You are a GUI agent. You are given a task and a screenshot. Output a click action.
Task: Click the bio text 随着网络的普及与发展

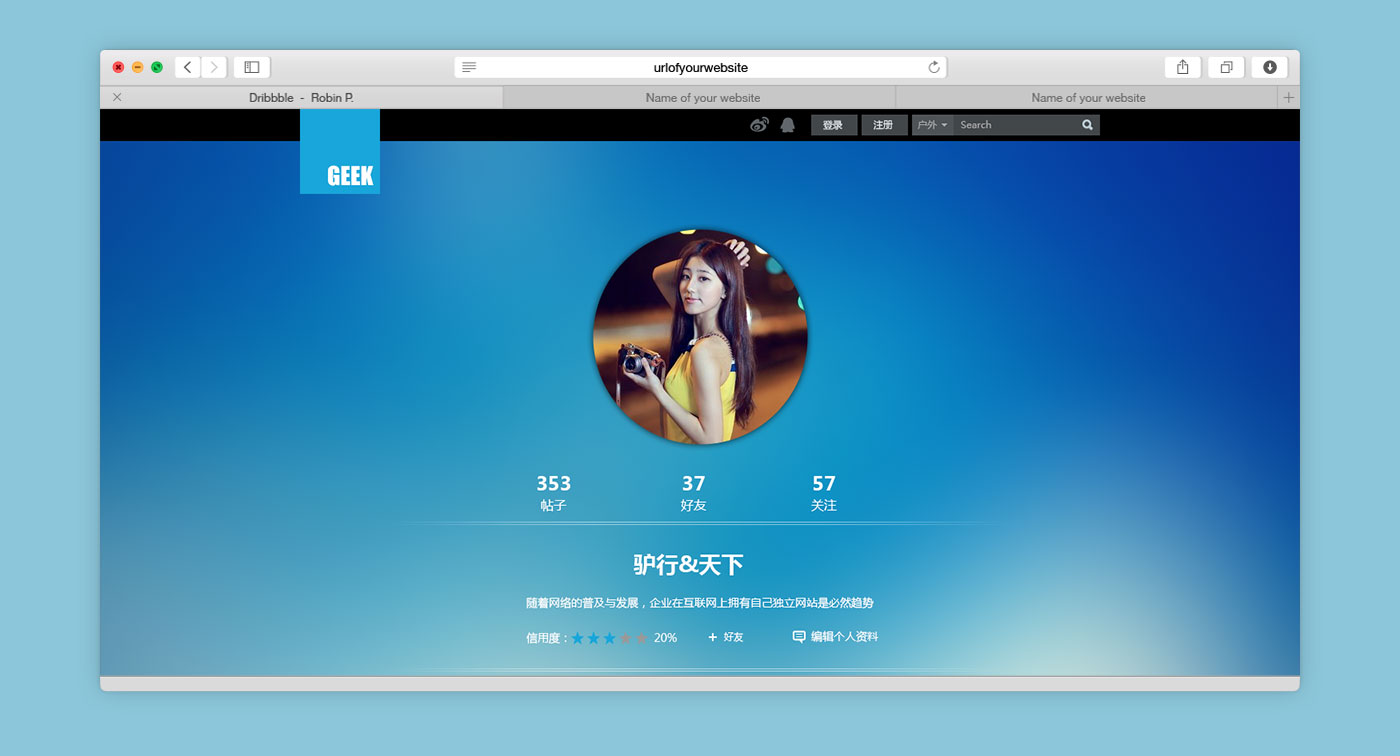[x=700, y=603]
